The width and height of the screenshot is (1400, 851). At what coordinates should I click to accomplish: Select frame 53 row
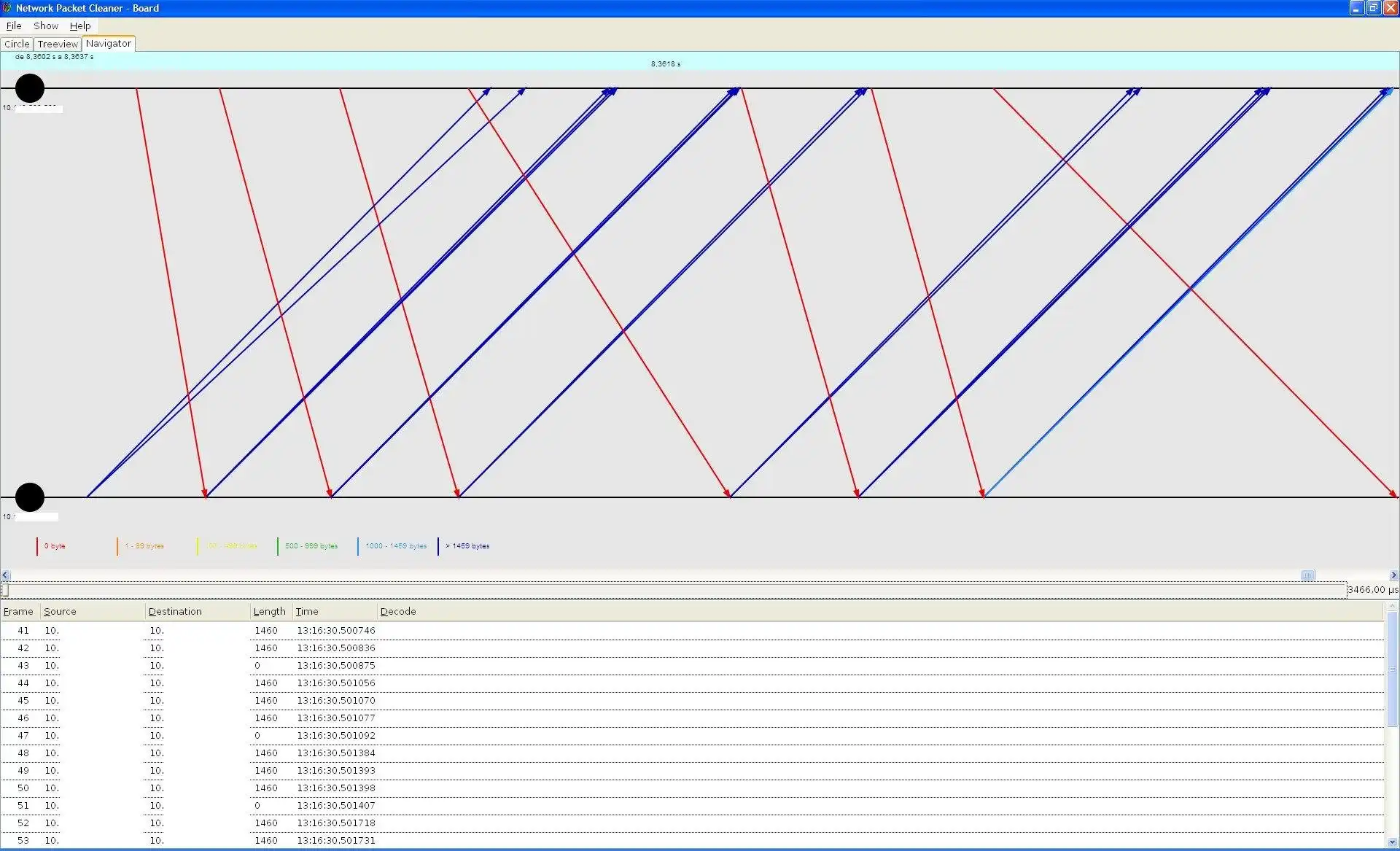click(692, 841)
